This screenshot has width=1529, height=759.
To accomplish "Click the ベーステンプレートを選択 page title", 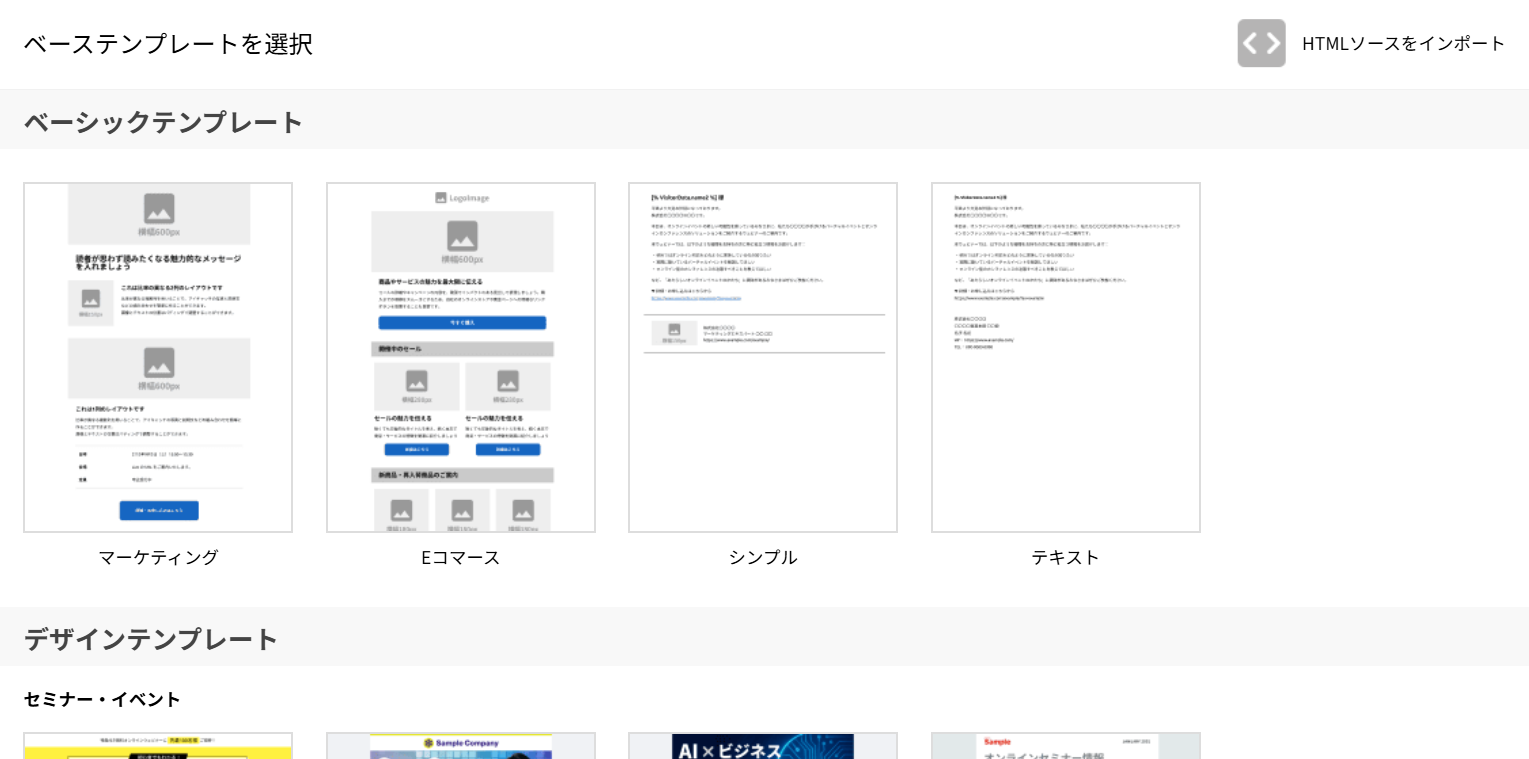I will [x=168, y=43].
